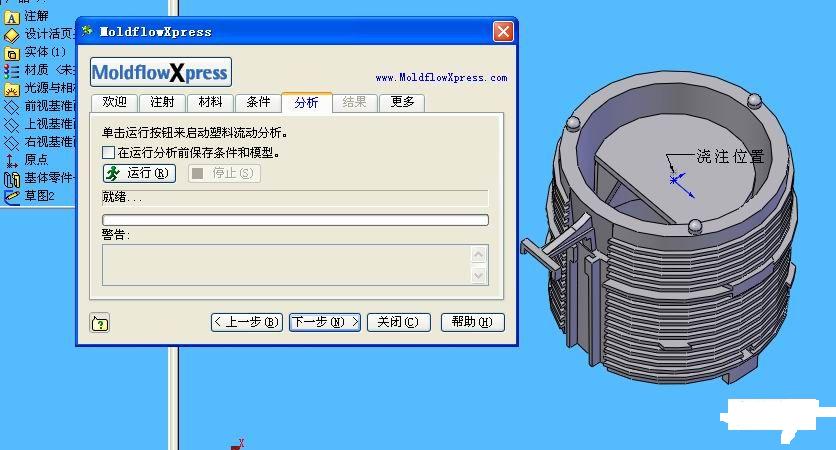Select 原点 in the feature tree
Image resolution: width=836 pixels, height=450 pixels.
pyautogui.click(x=36, y=159)
